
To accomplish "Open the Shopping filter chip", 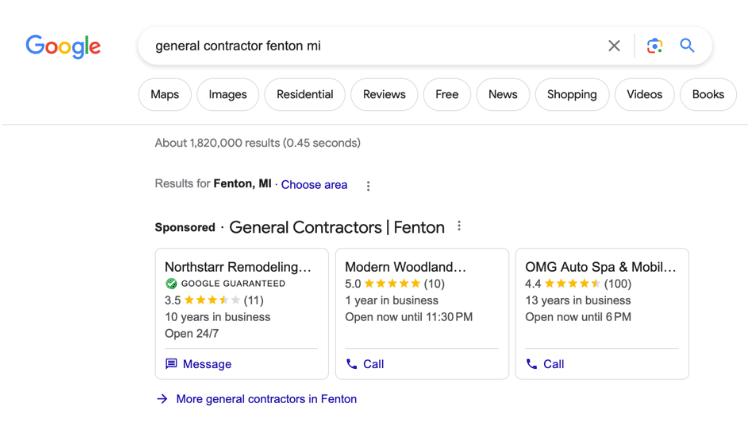I will (572, 95).
